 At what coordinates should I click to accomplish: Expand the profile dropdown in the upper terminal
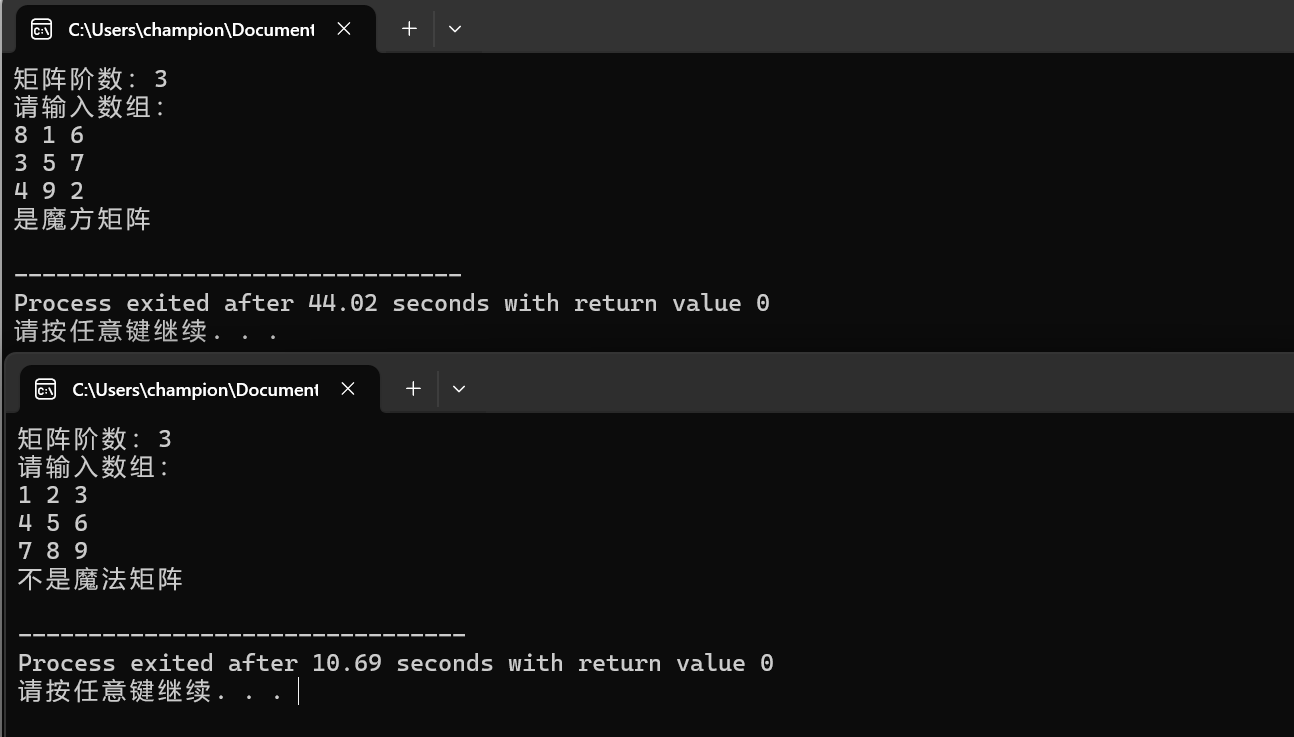pos(455,29)
